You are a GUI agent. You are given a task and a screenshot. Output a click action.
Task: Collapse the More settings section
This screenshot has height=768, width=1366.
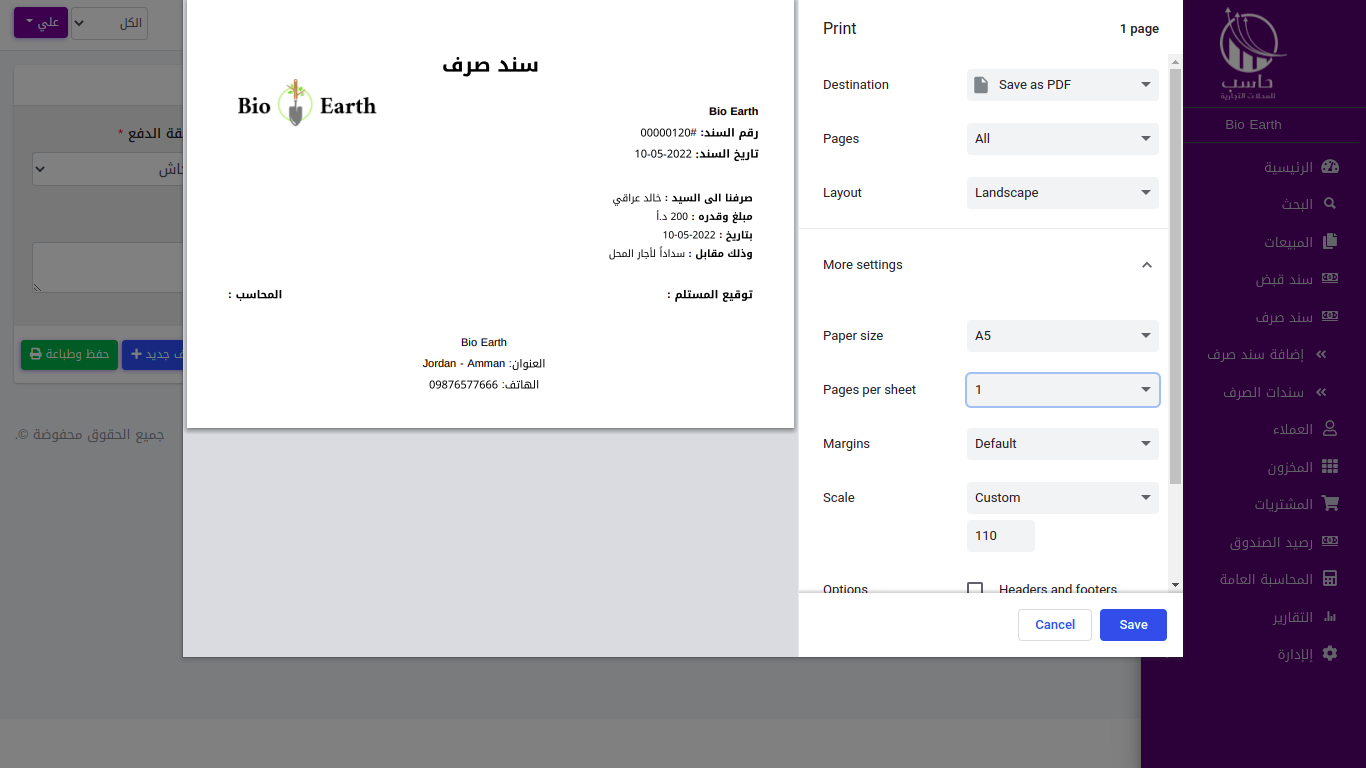(x=1146, y=265)
